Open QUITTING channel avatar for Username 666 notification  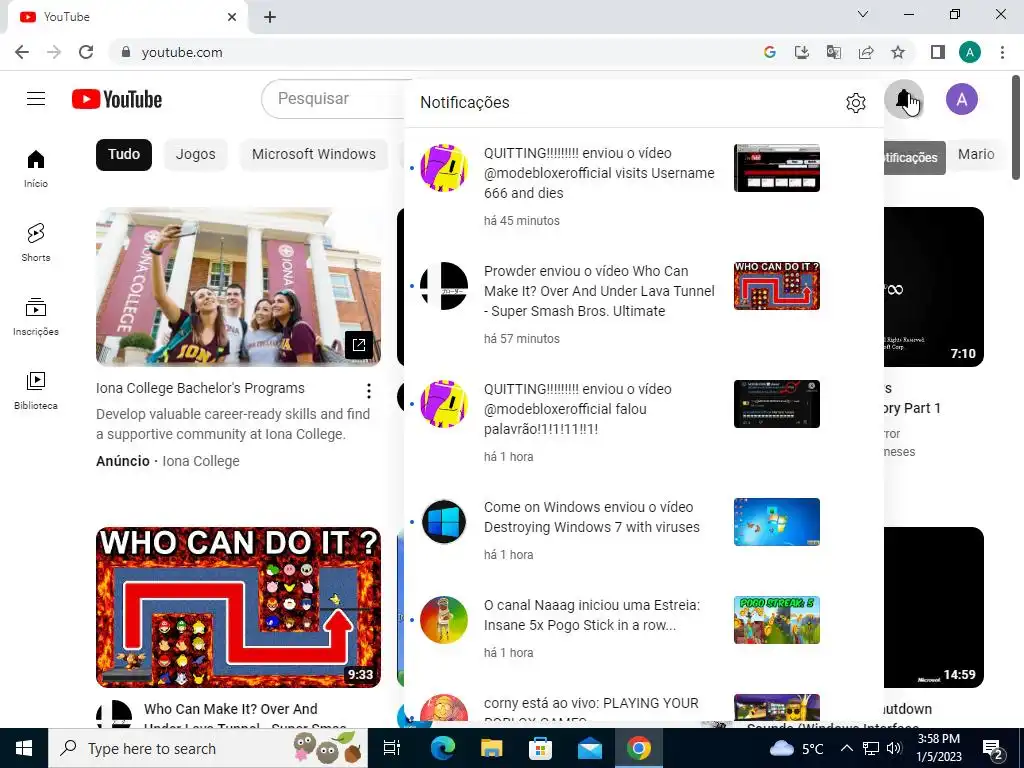coord(444,168)
